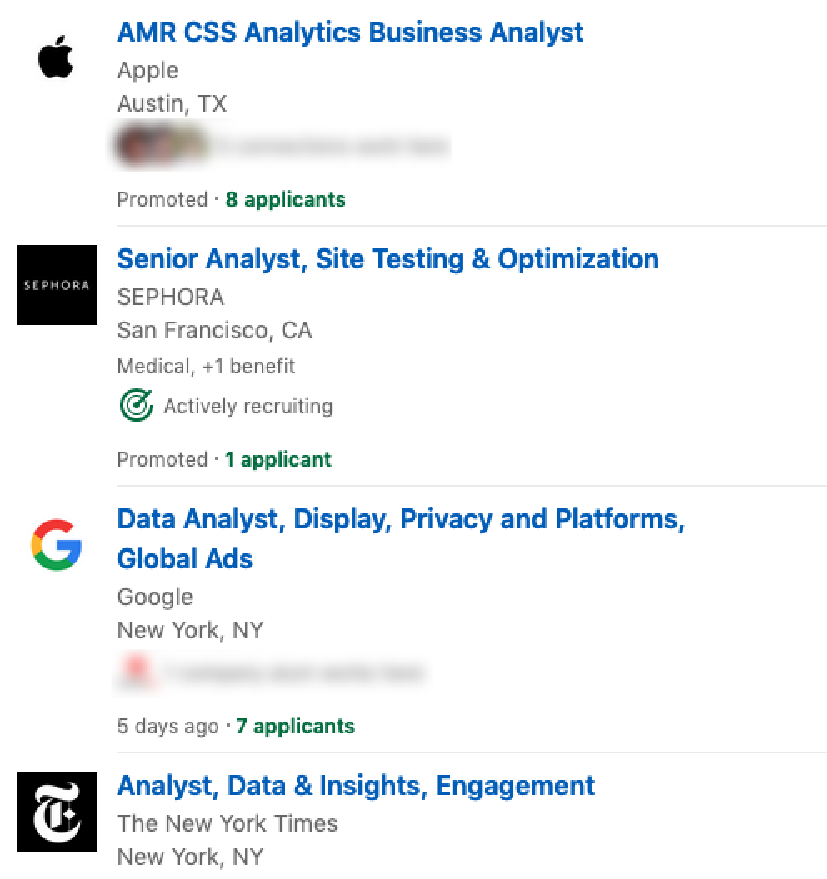
Task: Click The New York Times logo
Action: pyautogui.click(x=57, y=811)
